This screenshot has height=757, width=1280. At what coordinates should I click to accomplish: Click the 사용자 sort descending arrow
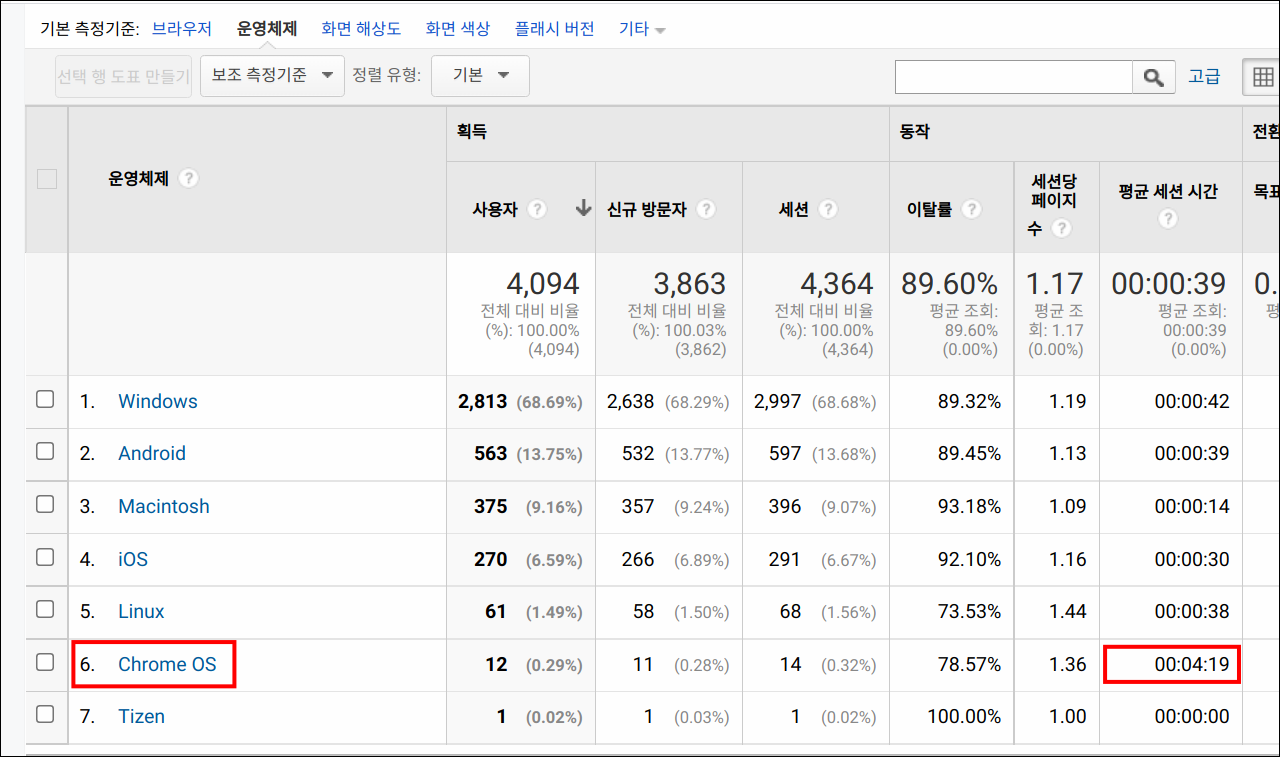coord(584,209)
